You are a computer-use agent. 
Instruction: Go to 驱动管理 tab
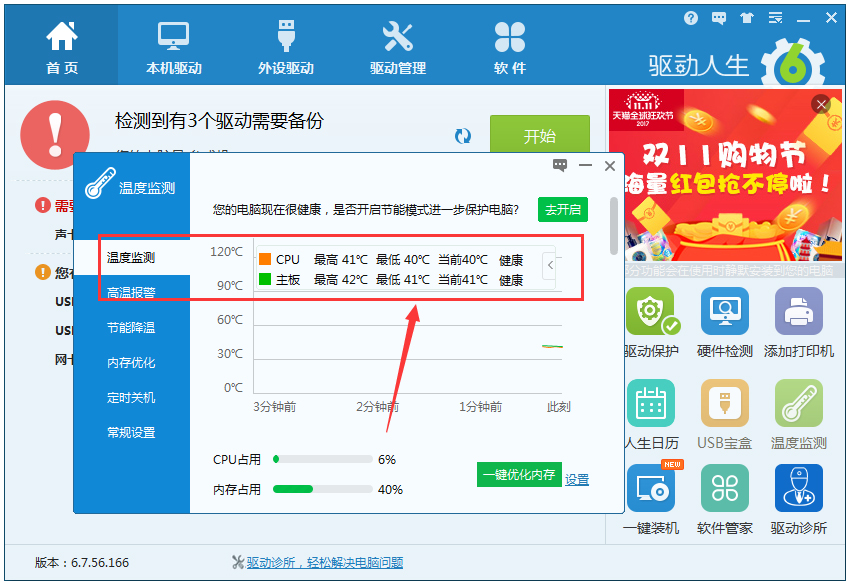398,48
